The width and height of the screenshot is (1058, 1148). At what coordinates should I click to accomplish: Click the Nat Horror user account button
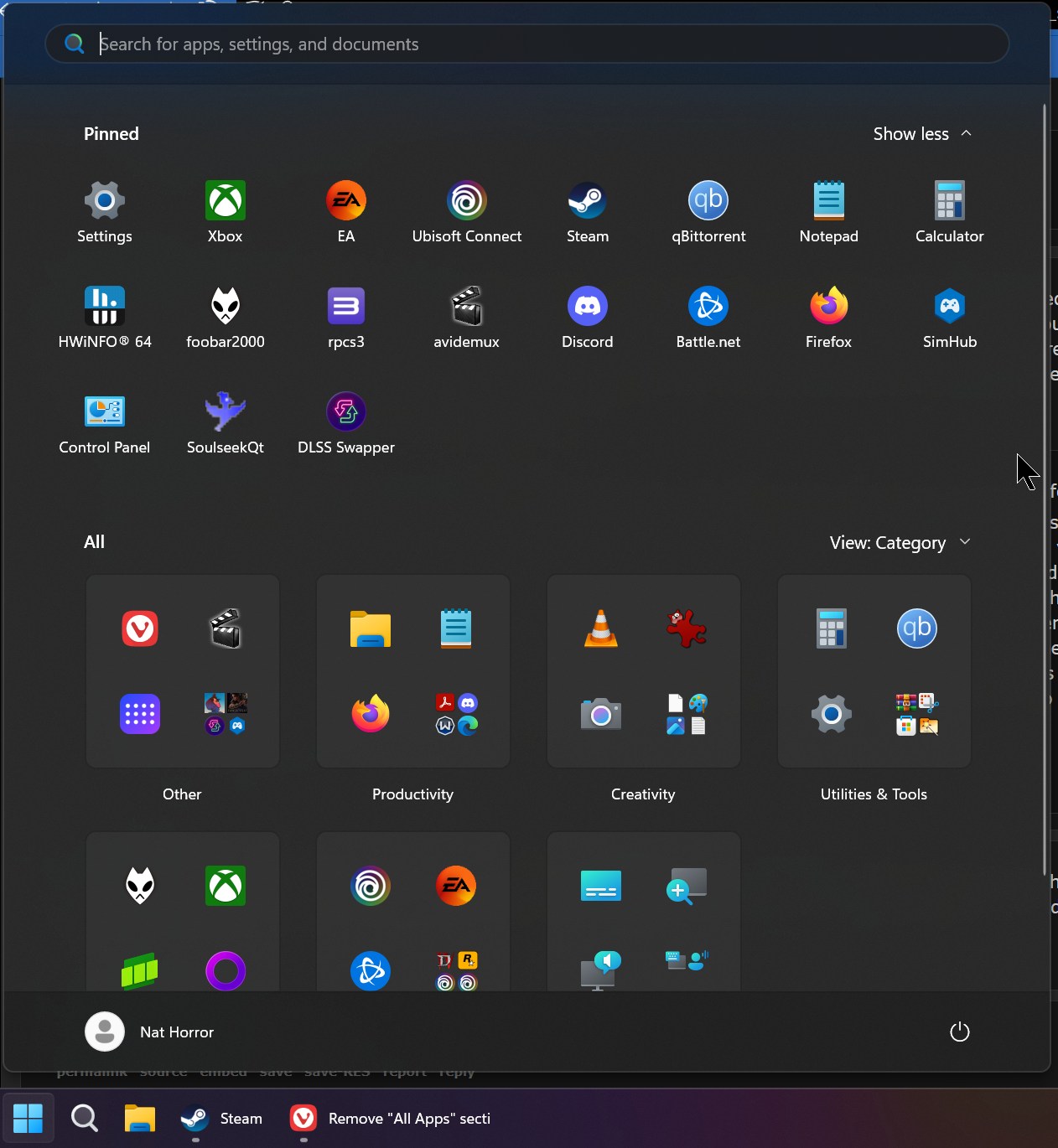[151, 1032]
